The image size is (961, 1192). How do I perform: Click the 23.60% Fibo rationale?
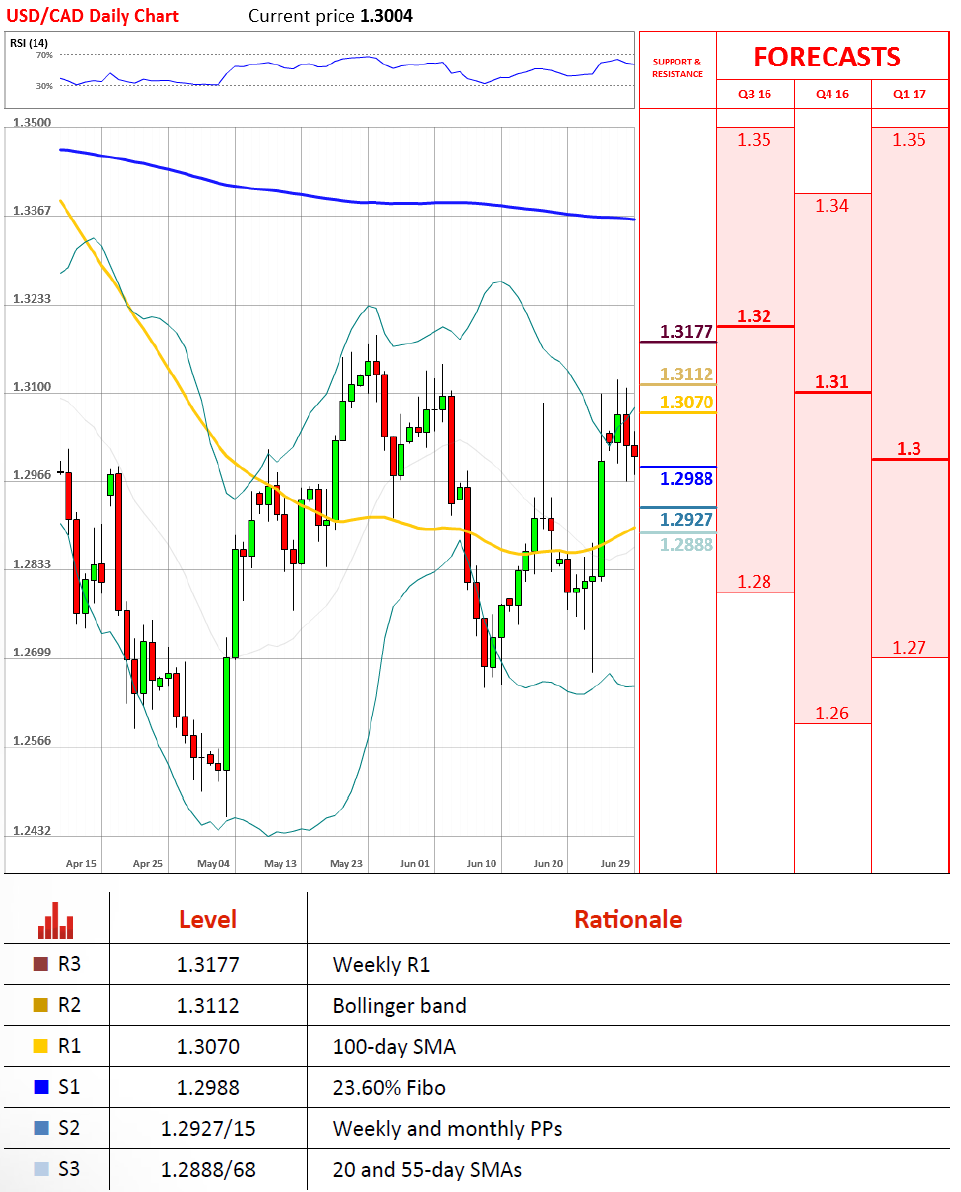(x=389, y=1088)
